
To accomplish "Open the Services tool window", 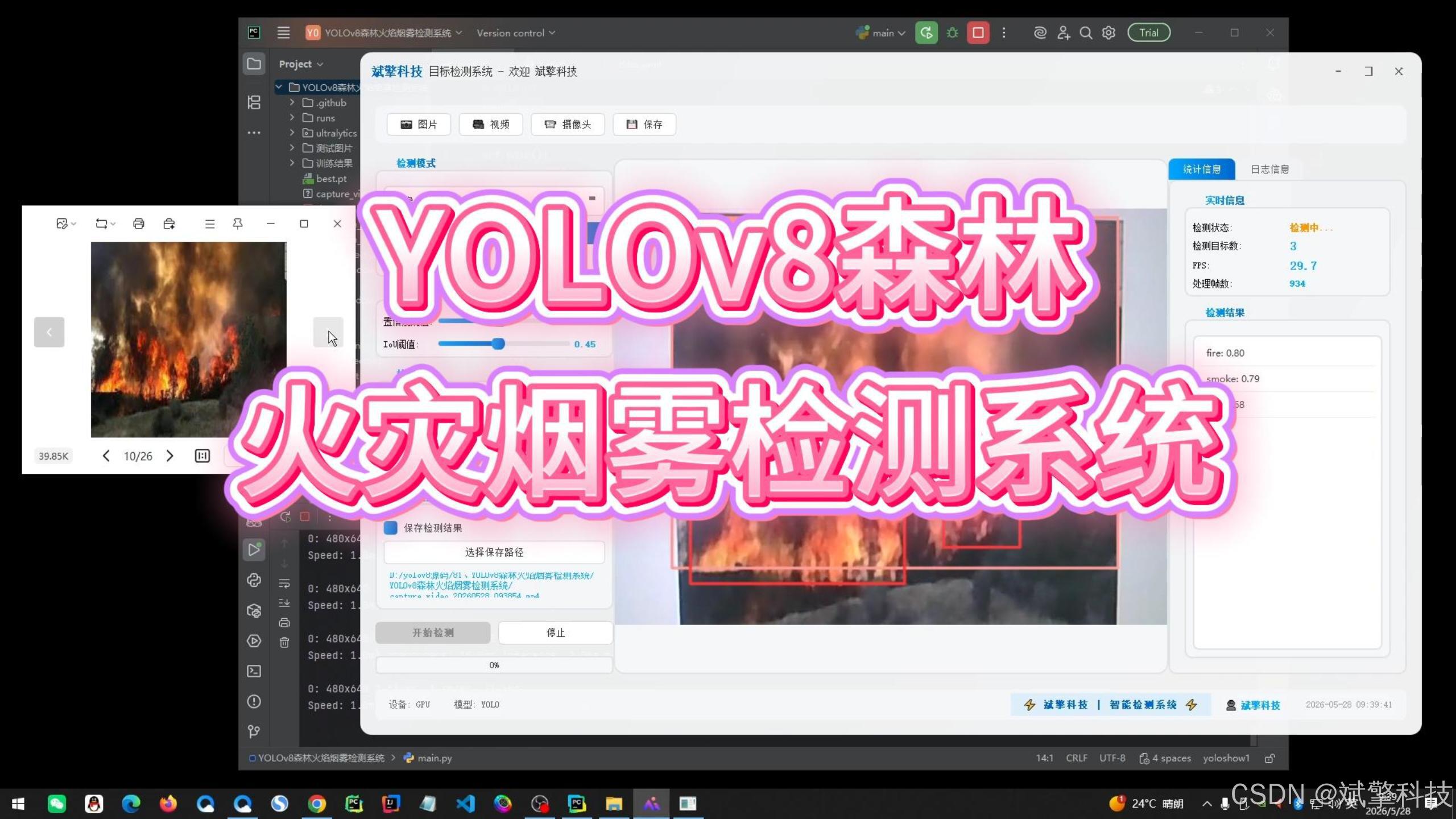I will pos(254,641).
